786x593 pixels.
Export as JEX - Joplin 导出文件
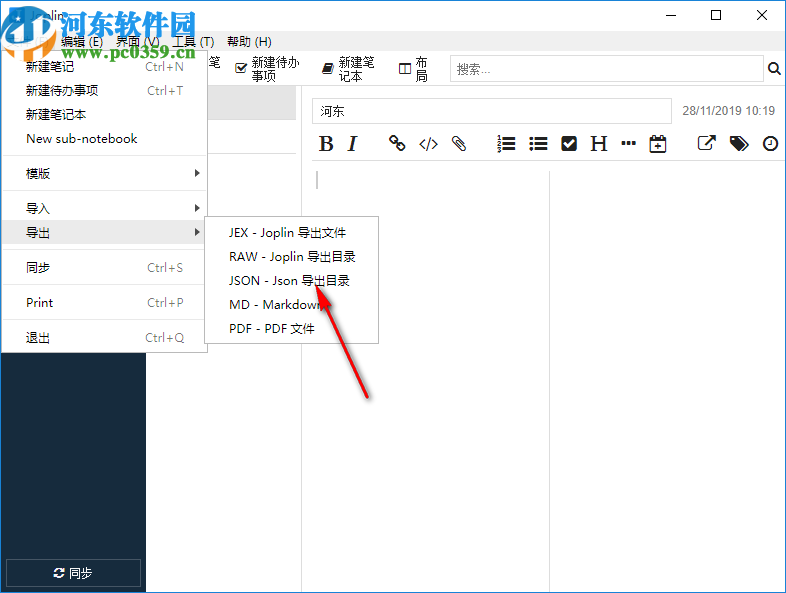[291, 233]
